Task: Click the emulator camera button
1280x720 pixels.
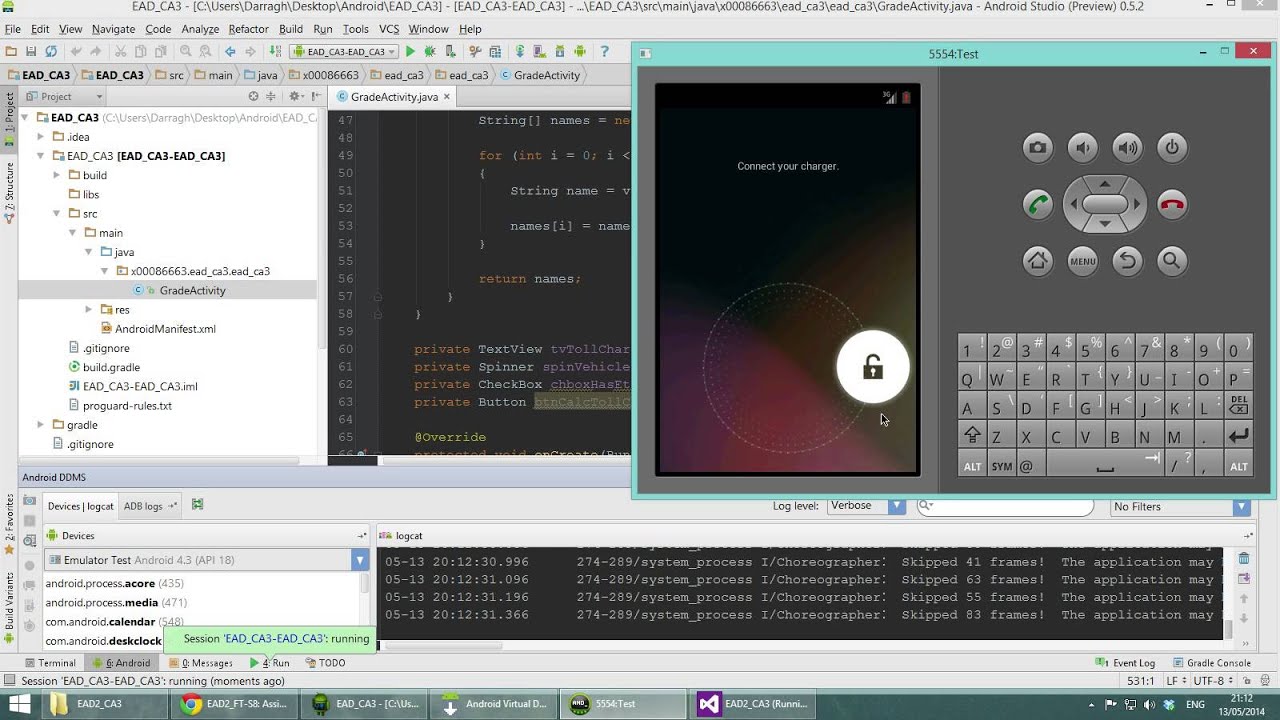Action: [x=1038, y=148]
